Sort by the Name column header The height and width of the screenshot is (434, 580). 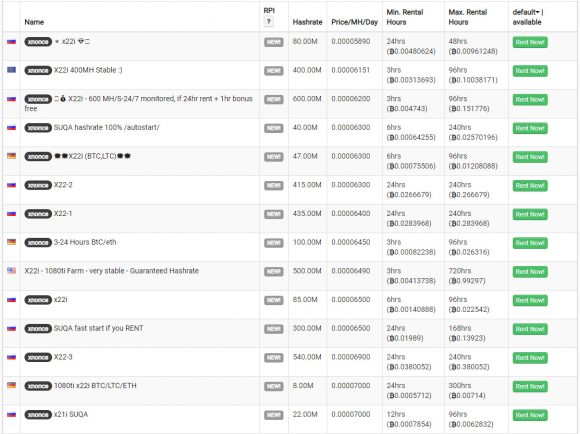[34, 22]
